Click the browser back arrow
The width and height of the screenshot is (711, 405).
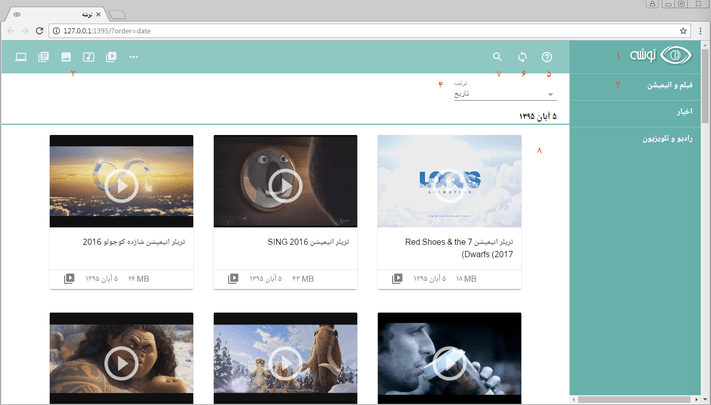[x=11, y=31]
